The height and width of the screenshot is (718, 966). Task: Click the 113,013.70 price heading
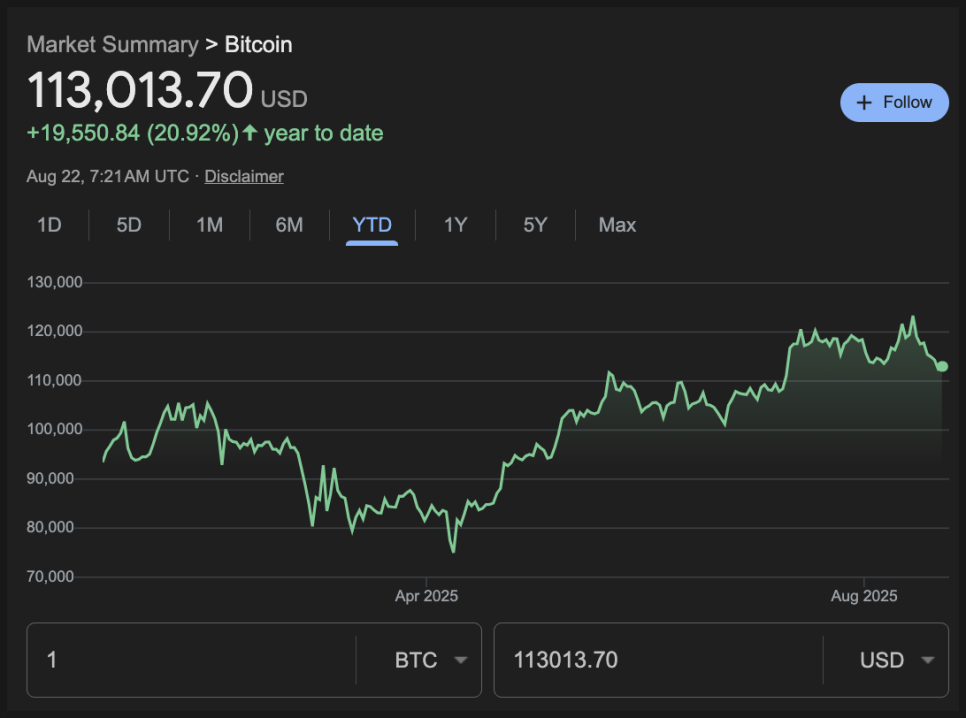coord(140,90)
